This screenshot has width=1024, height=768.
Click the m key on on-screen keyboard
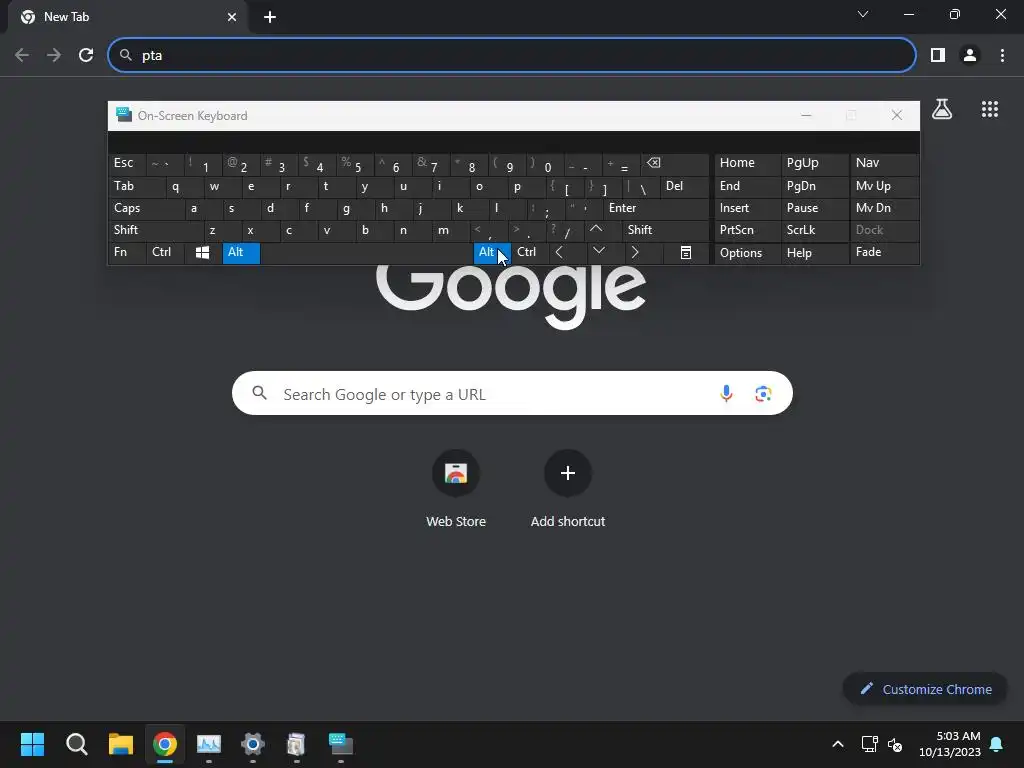[451, 230]
